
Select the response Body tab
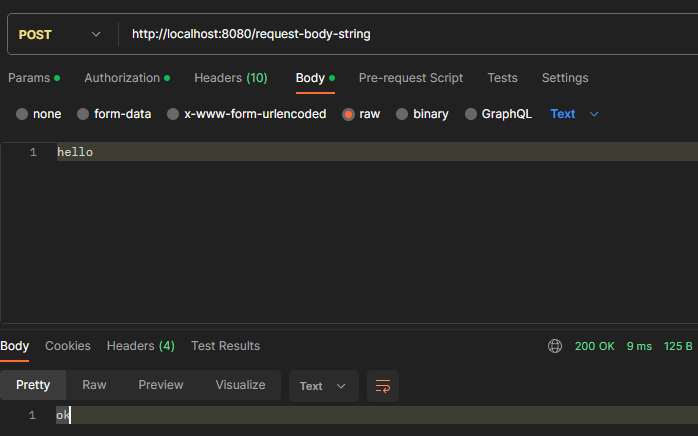point(15,346)
